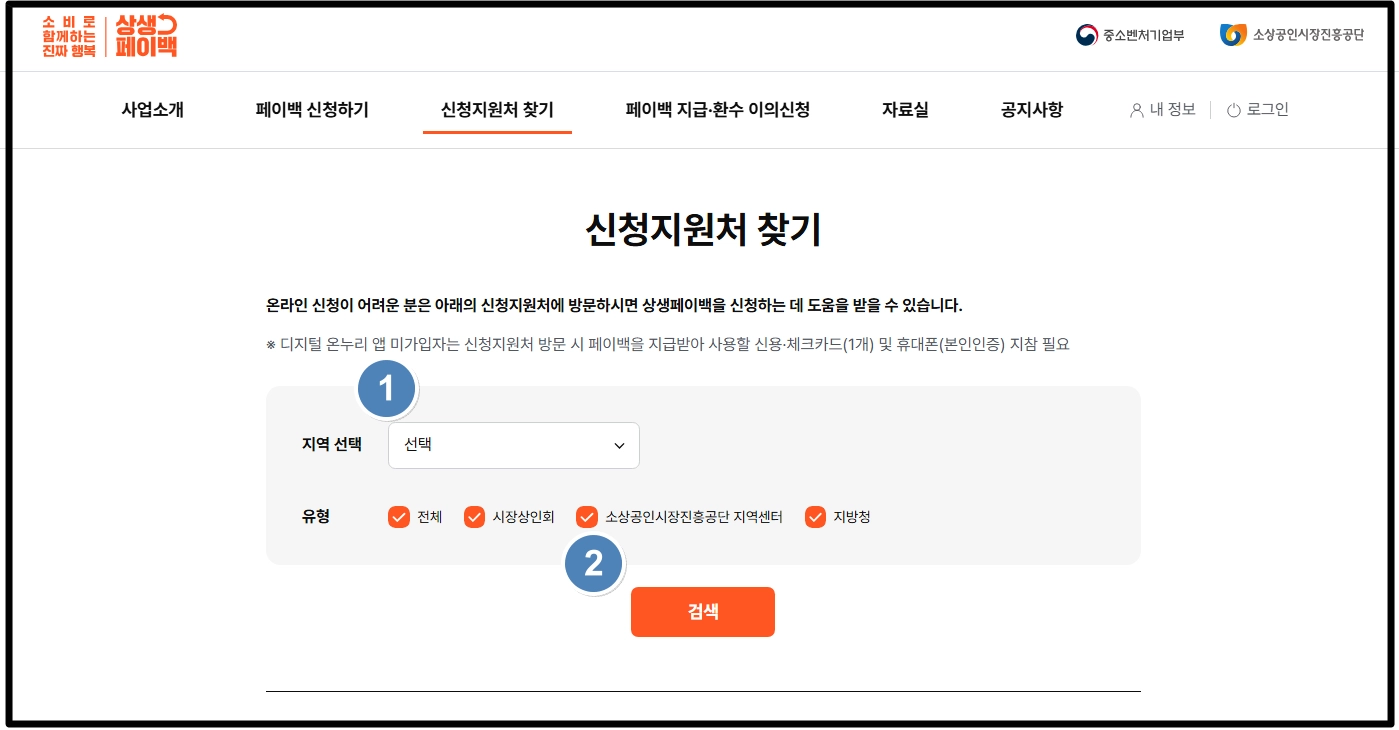Click the numbered marker 1 above 지역 선택
1399x730 pixels.
[x=386, y=388]
